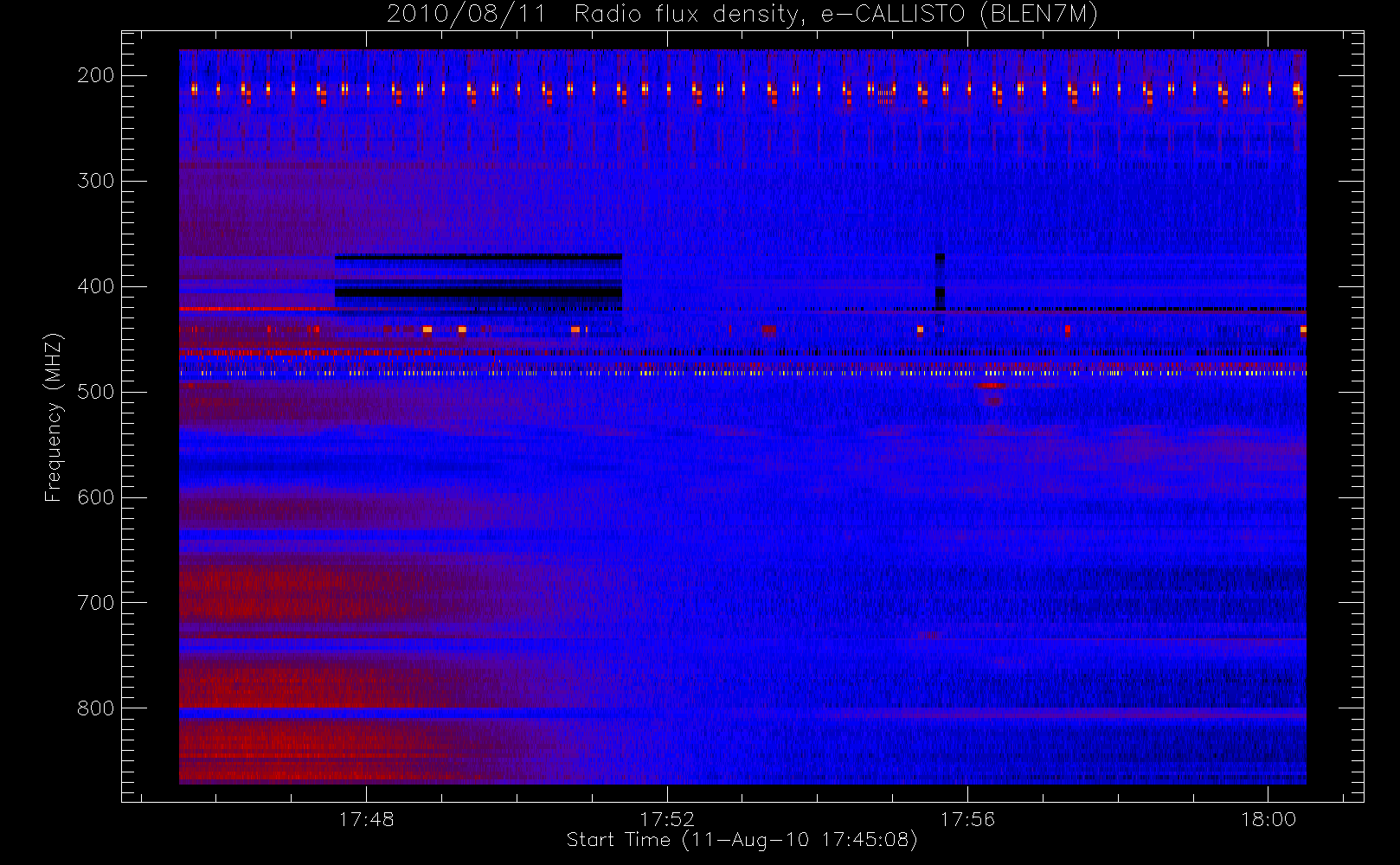Click the 800 frequency tick label
1400x865 pixels.
(96, 708)
